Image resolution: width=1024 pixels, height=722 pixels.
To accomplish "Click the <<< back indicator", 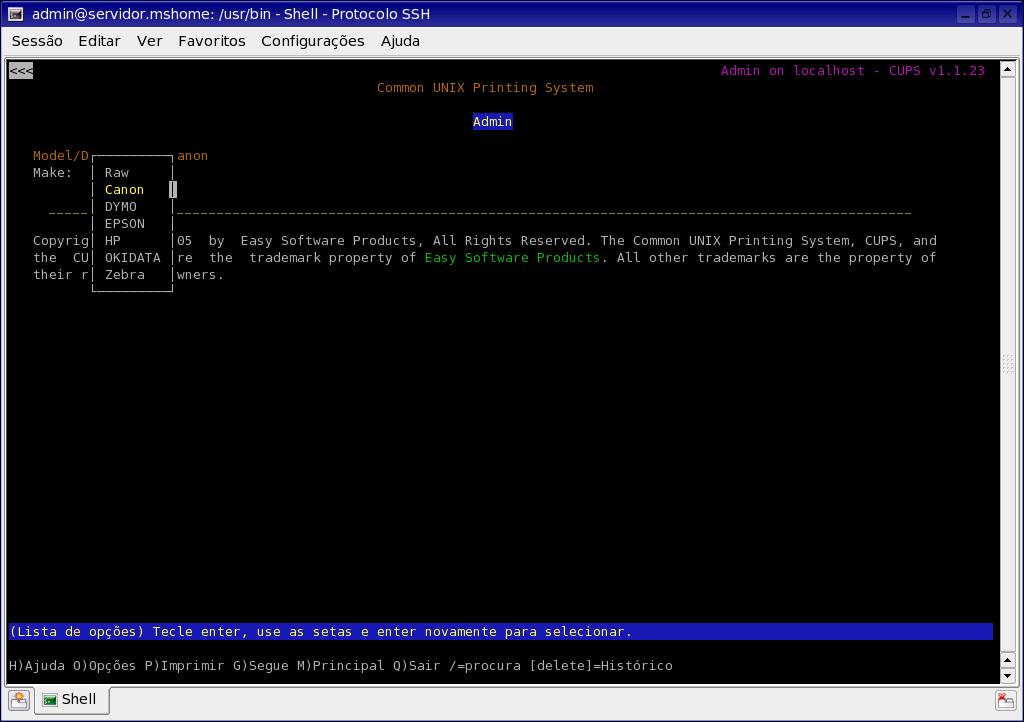I will (21, 71).
